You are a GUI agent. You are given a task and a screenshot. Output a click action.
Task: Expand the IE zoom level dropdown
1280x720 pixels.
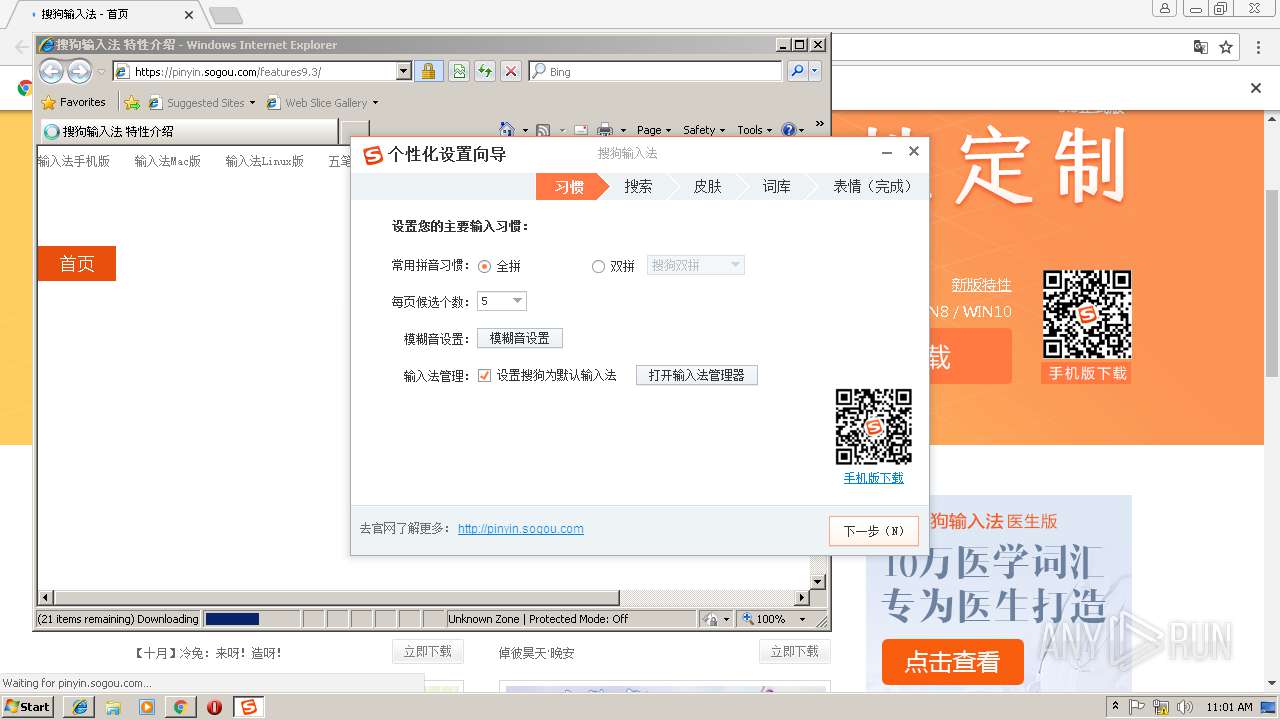tap(801, 619)
